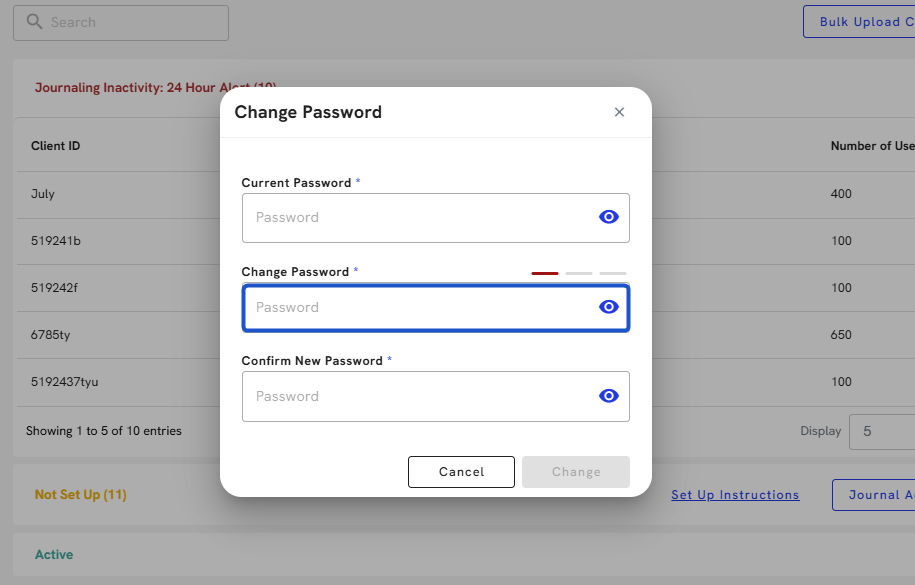Focus the Change Password input field
915x585 pixels.
click(x=420, y=307)
